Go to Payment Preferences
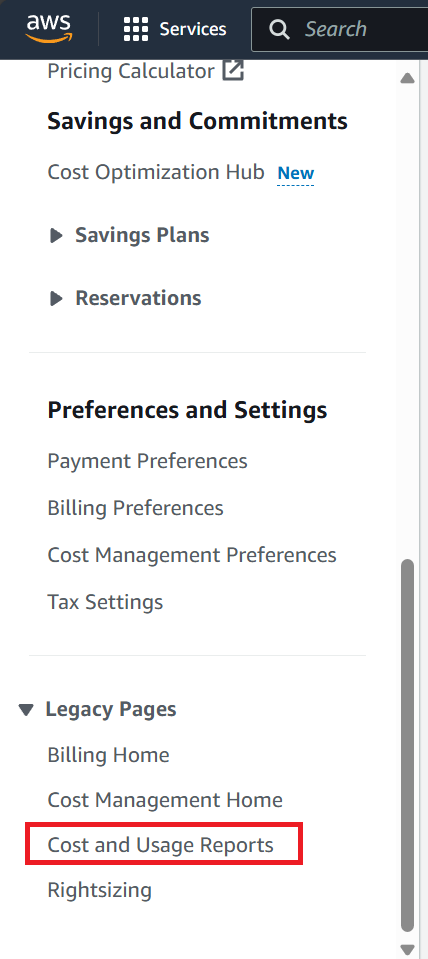This screenshot has height=959, width=428. tap(147, 461)
